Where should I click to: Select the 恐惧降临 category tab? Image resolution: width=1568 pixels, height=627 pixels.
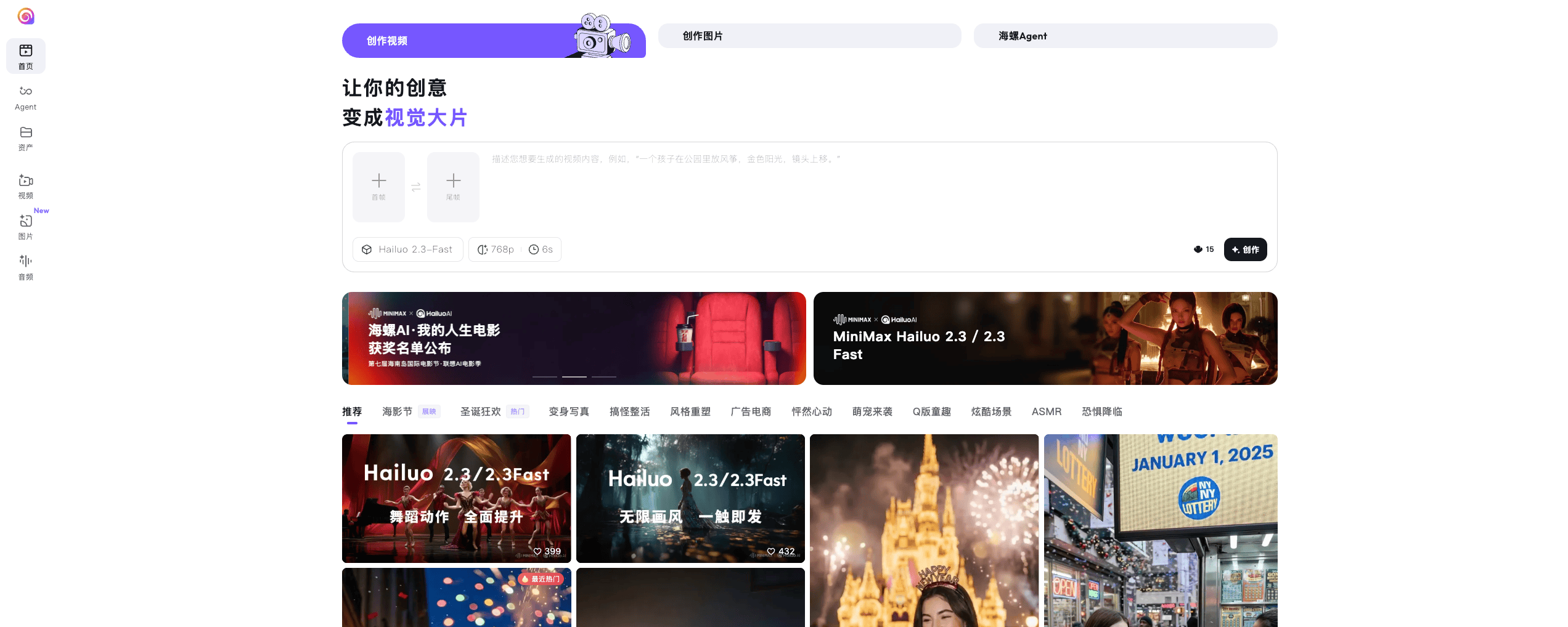[1102, 411]
